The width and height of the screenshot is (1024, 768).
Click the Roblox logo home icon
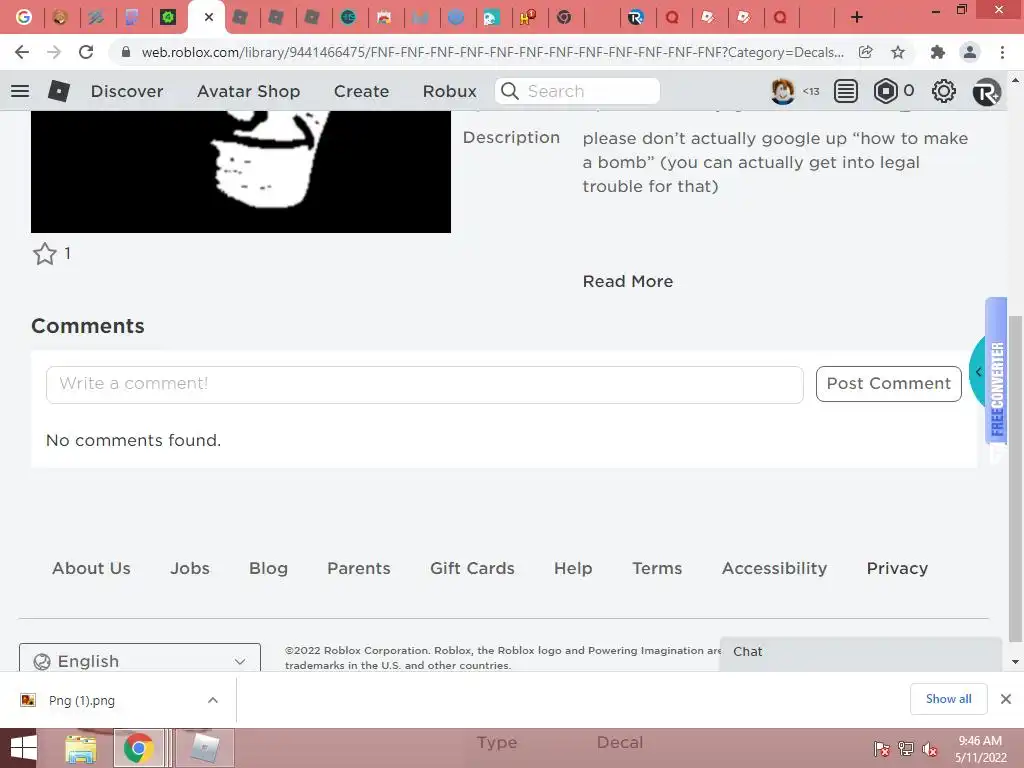(x=59, y=91)
